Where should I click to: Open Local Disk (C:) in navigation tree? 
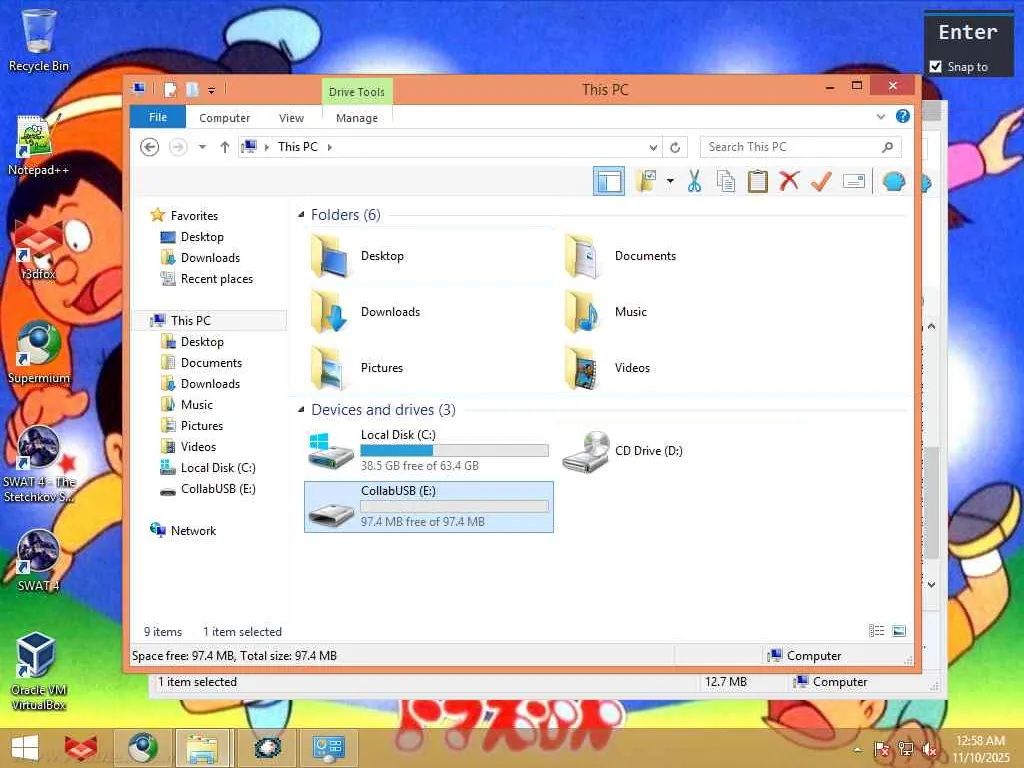tap(217, 468)
